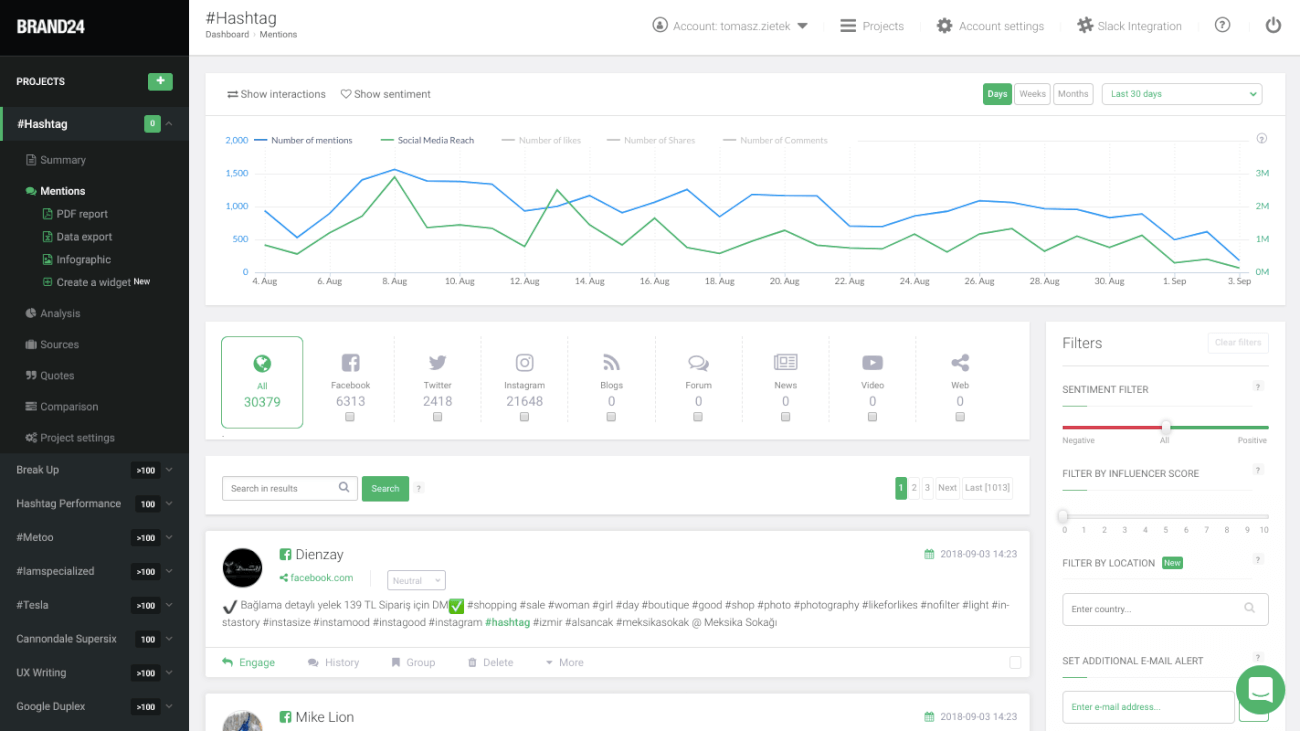The width and height of the screenshot is (1300, 731).
Task: Select the Video play icon
Action: pos(872,363)
